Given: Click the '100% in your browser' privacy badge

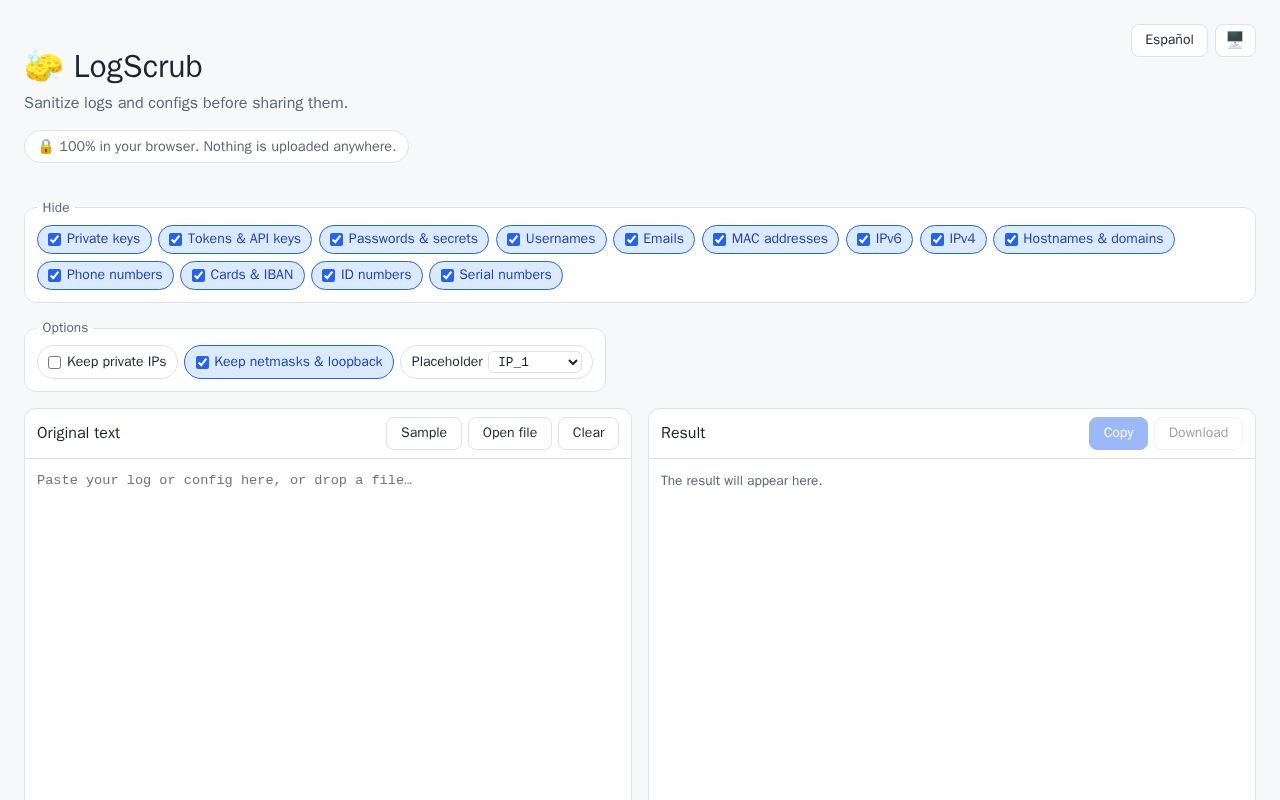Looking at the screenshot, I should [x=216, y=147].
